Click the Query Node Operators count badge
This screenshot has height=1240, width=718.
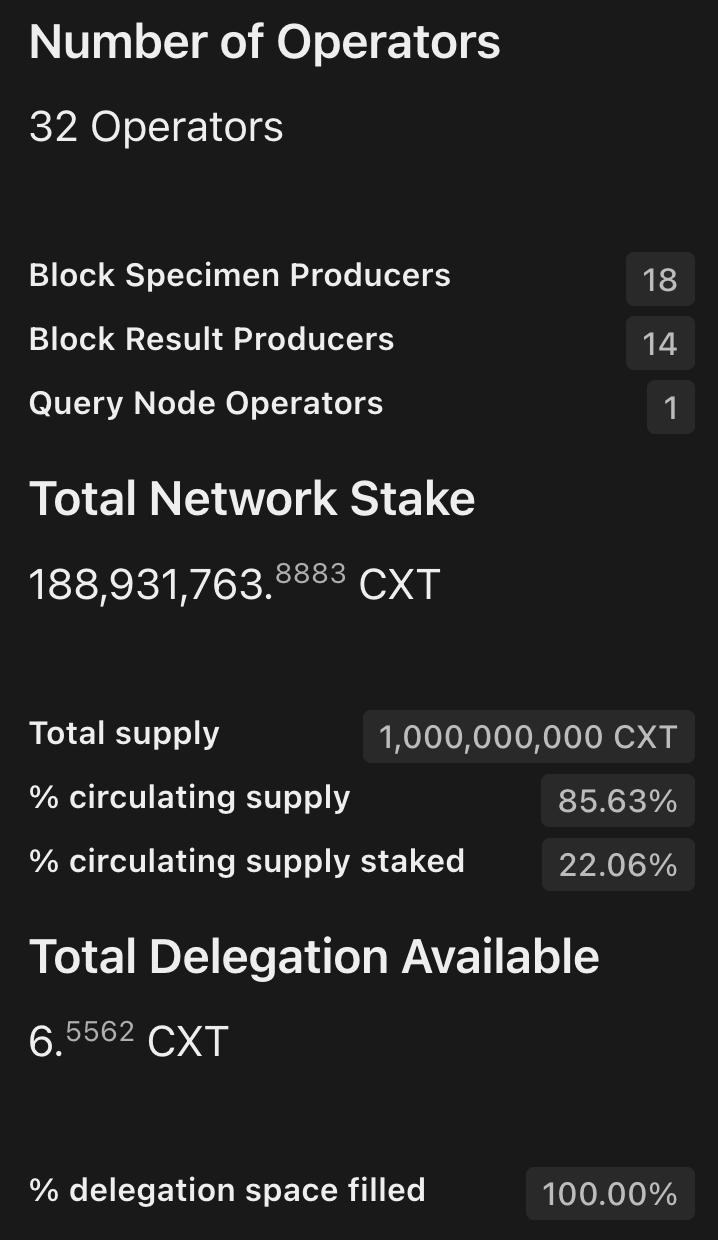[671, 407]
